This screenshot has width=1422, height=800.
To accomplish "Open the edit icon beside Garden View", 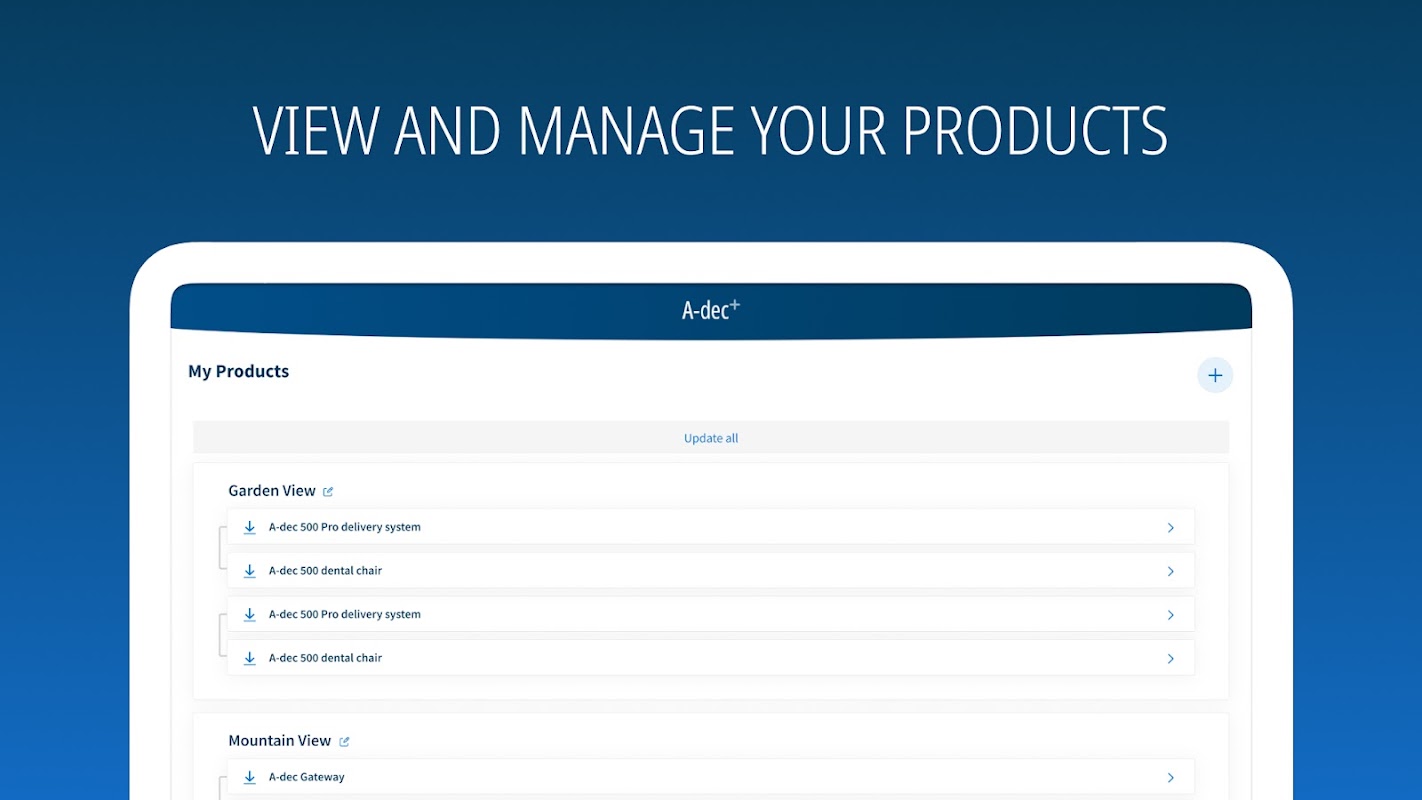I will pos(328,491).
